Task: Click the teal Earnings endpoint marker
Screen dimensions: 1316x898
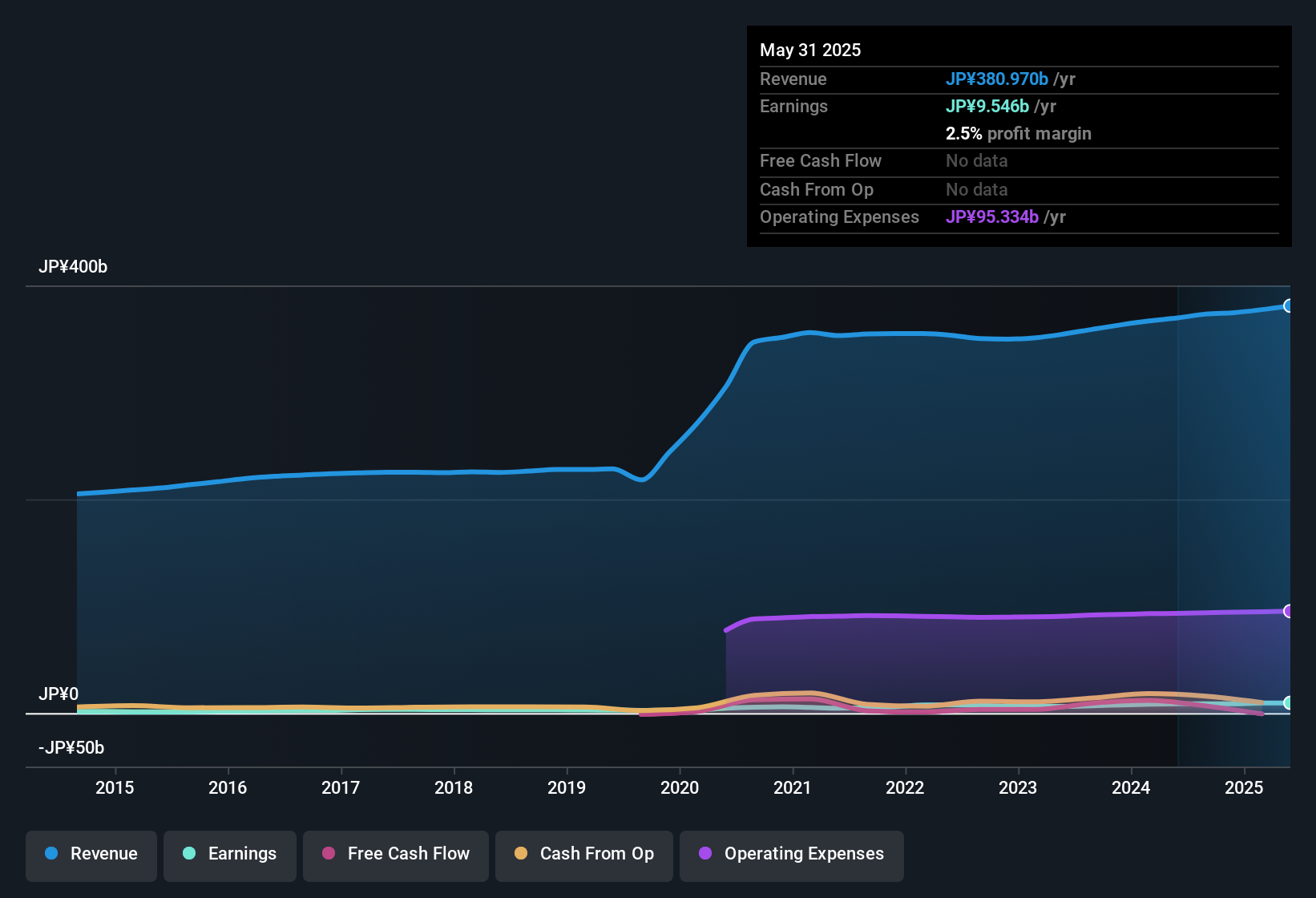Action: coord(1288,703)
